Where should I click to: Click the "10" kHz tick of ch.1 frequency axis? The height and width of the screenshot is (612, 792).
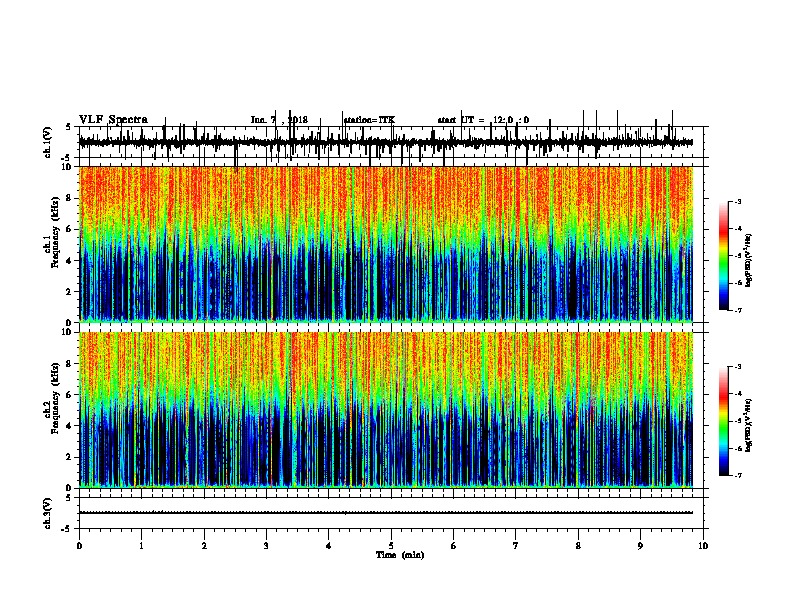tap(68, 167)
